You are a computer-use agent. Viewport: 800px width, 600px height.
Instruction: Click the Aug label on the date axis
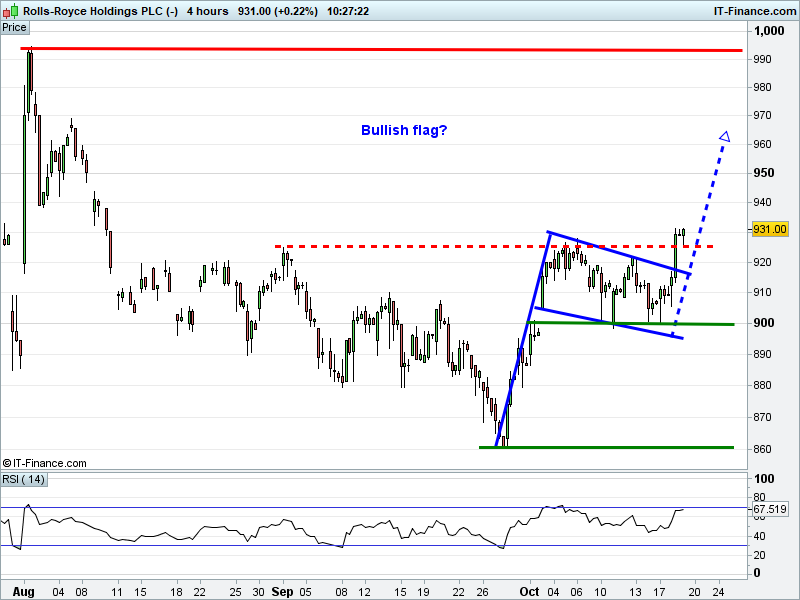(23, 592)
